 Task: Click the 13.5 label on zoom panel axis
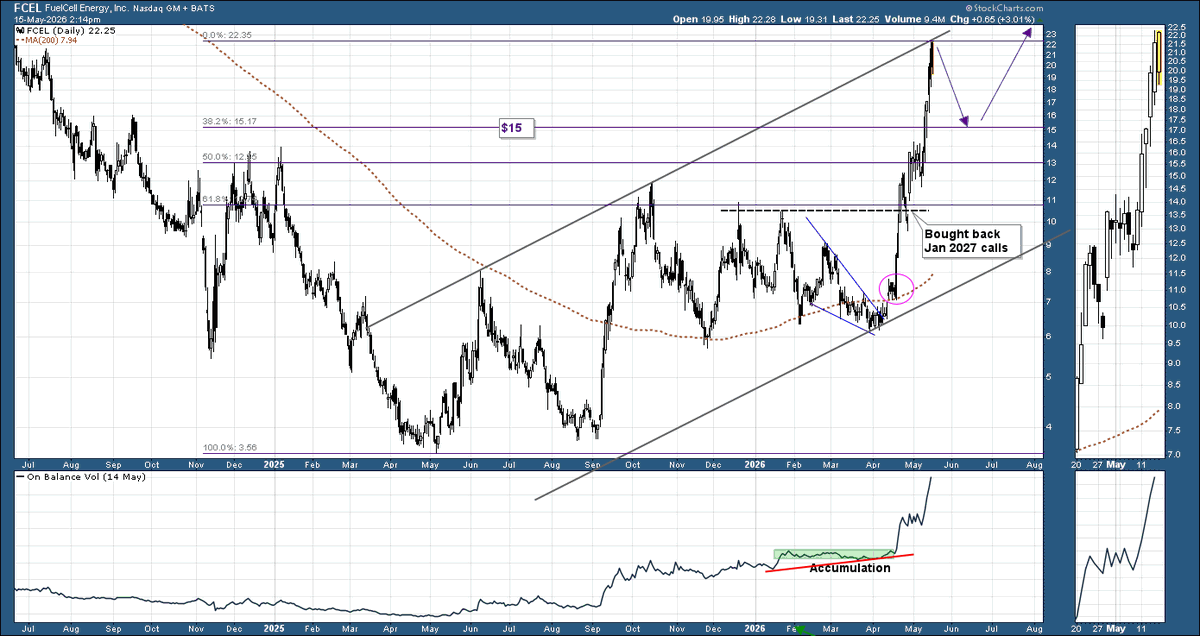(1176, 215)
